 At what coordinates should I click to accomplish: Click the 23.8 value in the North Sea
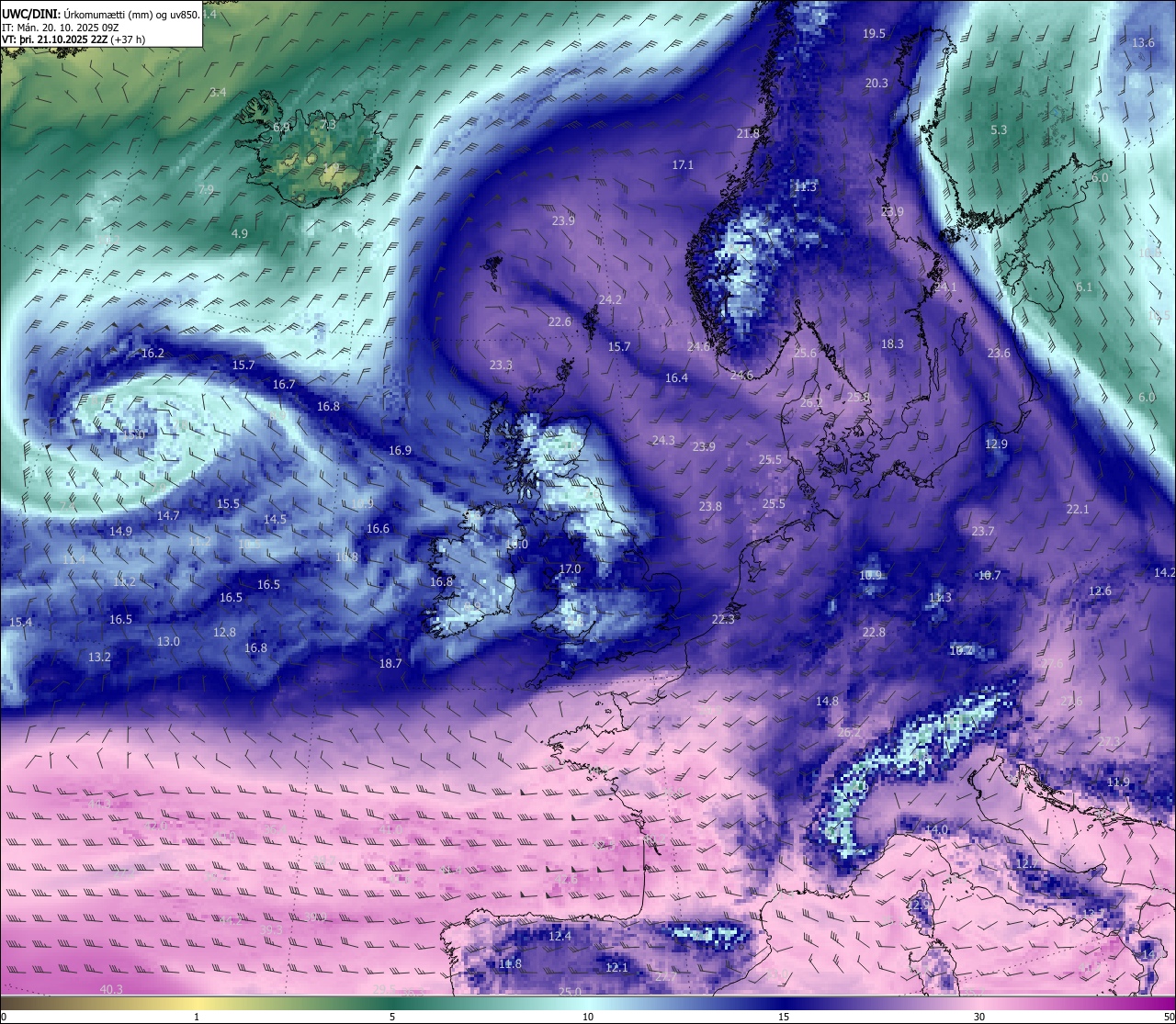click(710, 506)
